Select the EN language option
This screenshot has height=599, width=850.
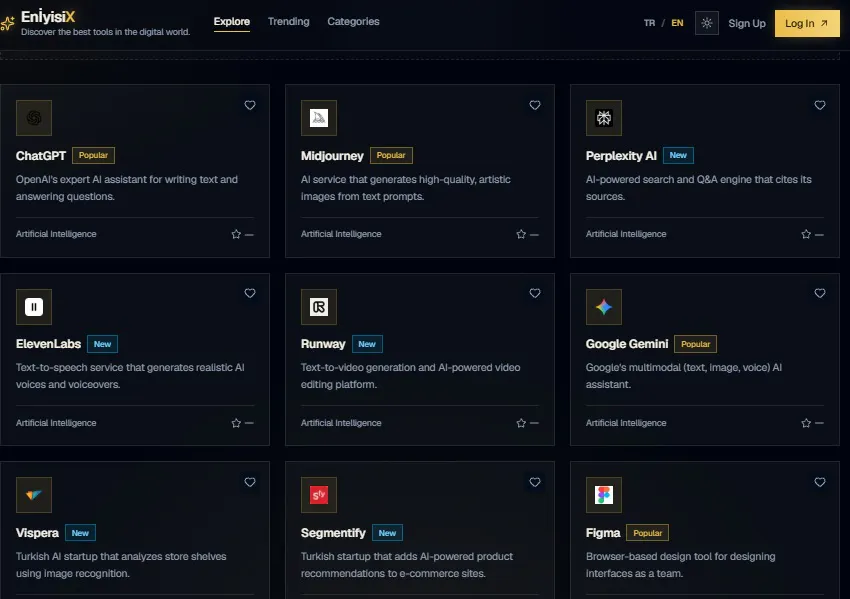[678, 23]
